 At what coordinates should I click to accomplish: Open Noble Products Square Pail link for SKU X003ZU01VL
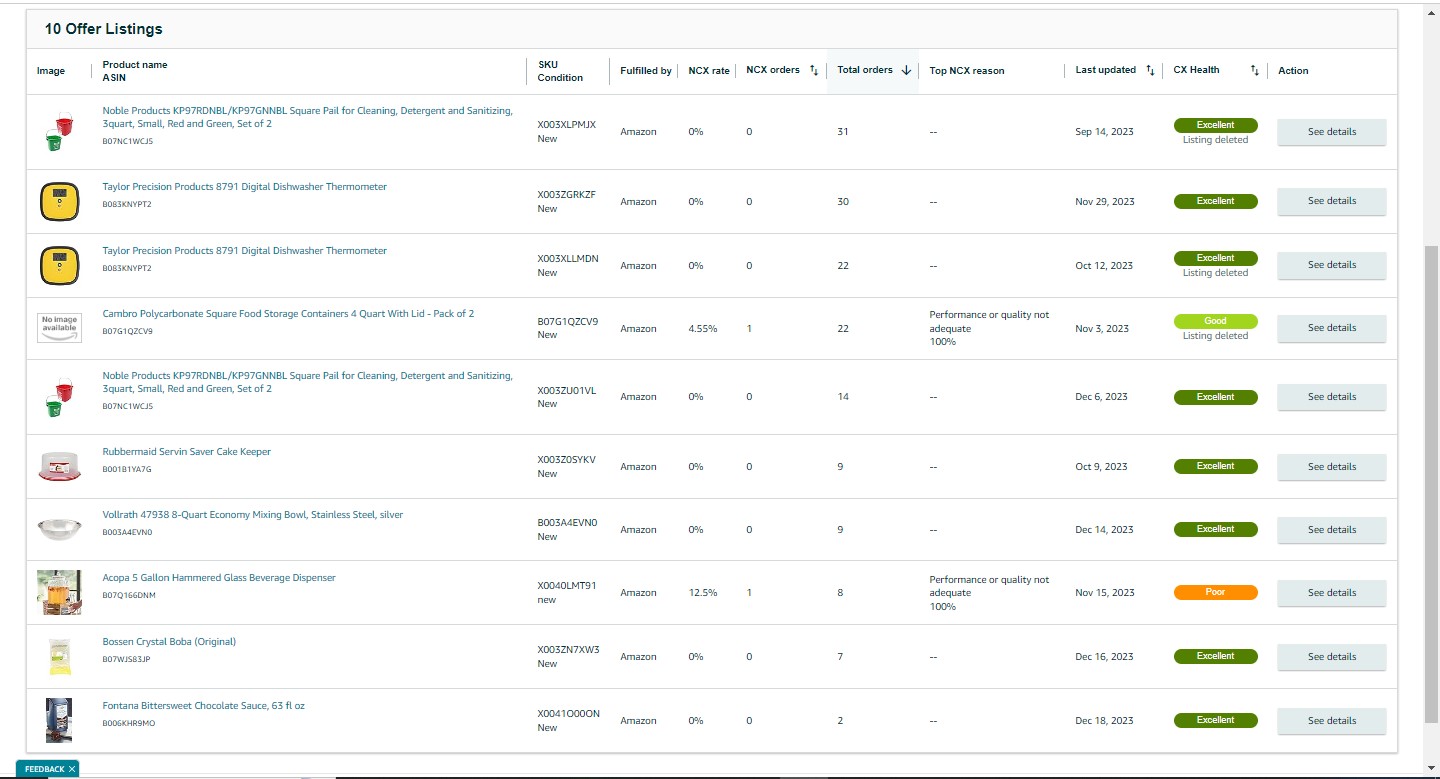[307, 382]
